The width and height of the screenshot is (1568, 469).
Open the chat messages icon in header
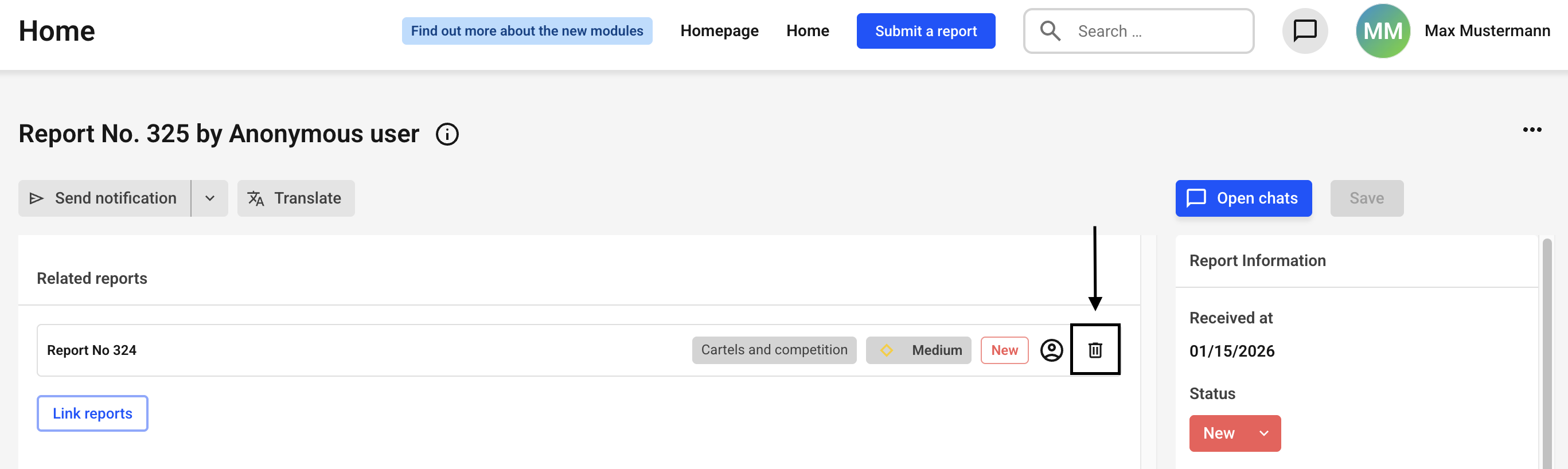click(1304, 30)
